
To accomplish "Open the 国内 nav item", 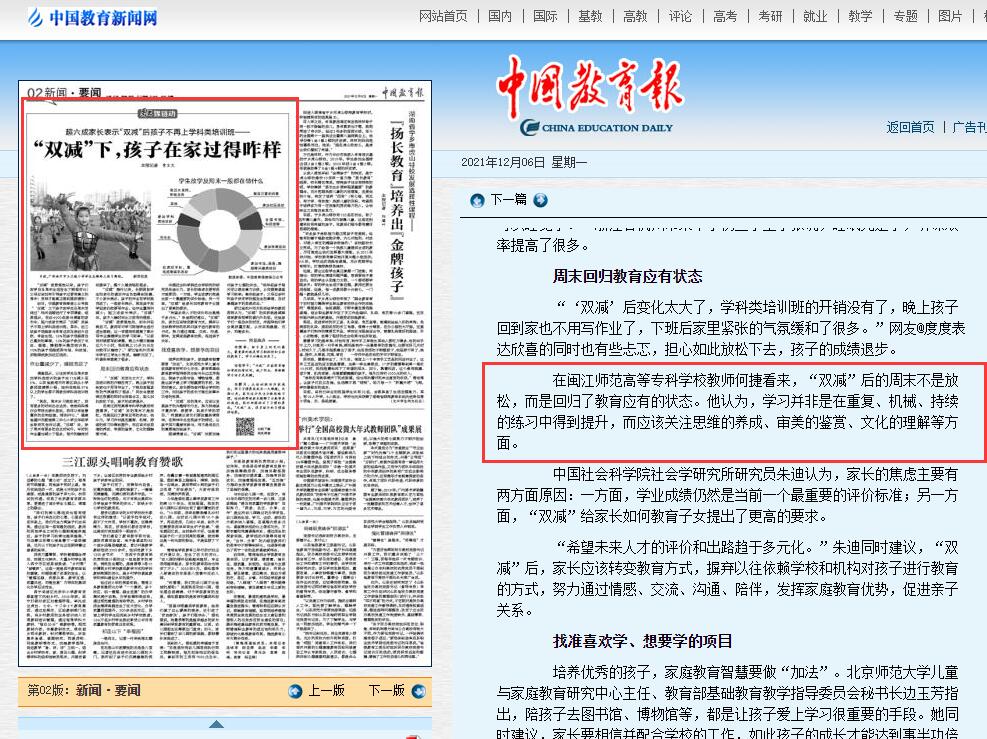I will click(x=500, y=16).
